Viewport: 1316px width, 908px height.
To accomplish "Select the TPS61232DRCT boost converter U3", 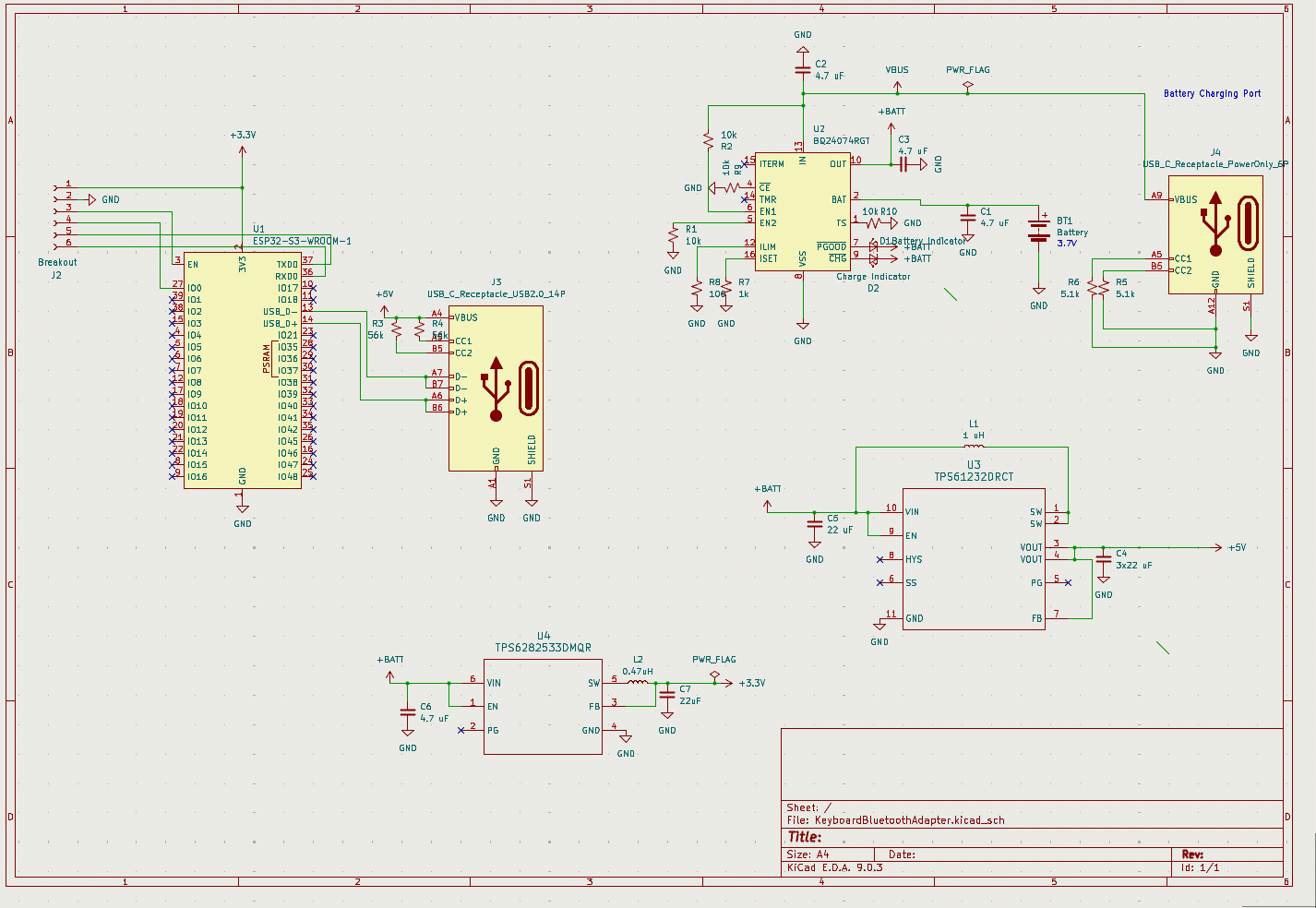I will pyautogui.click(x=973, y=563).
